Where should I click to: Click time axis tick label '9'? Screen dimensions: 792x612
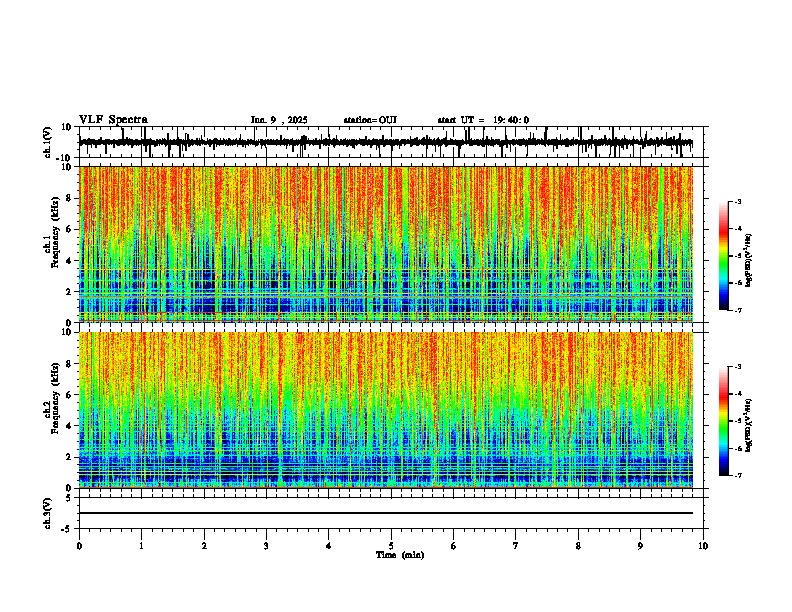640,546
